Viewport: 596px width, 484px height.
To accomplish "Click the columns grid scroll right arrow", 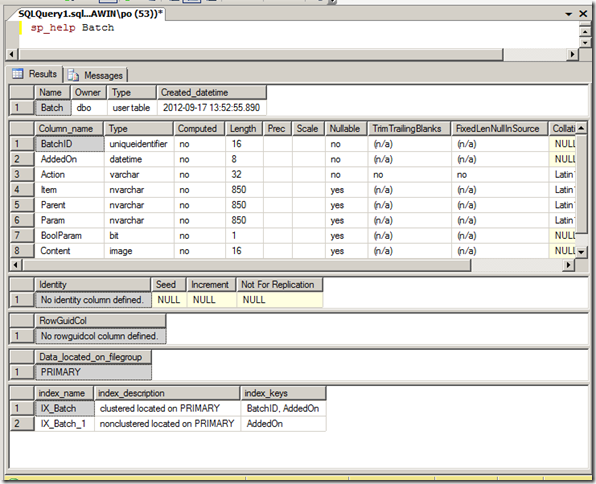I will coord(568,265).
